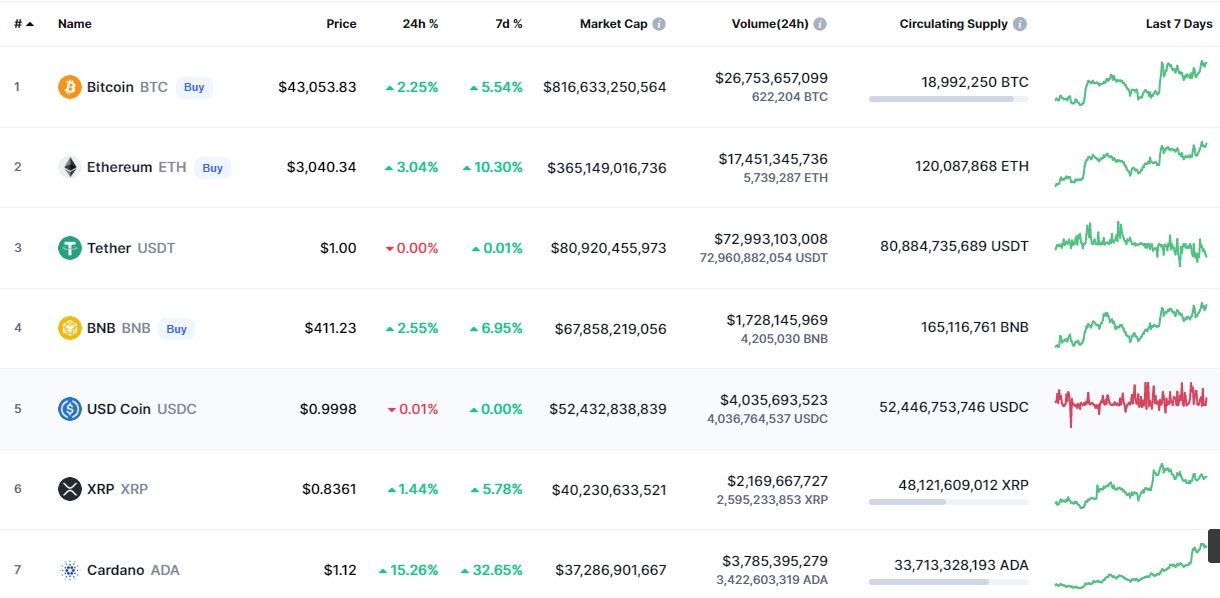Sort the table by 7d % column

click(x=508, y=24)
